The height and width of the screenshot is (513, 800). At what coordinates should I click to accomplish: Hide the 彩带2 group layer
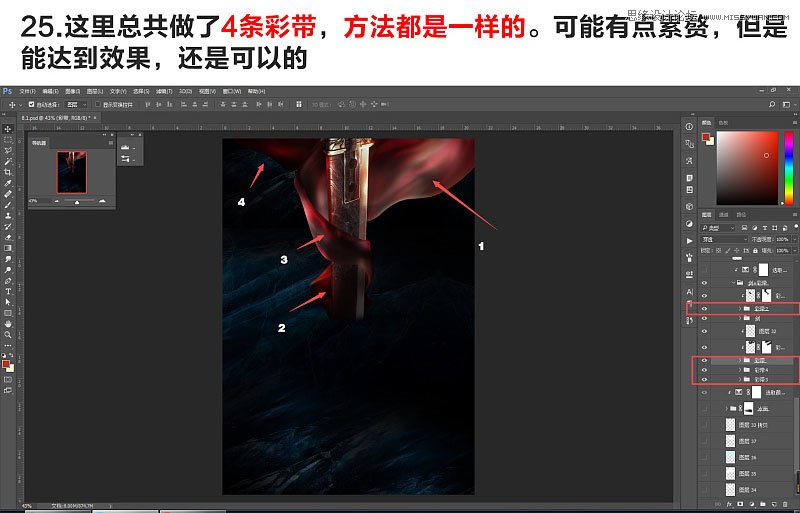705,308
